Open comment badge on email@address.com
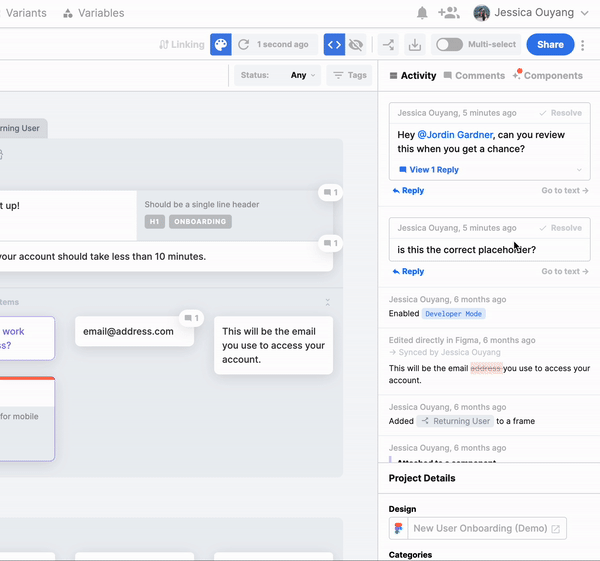The width and height of the screenshot is (600, 561). [x=191, y=318]
